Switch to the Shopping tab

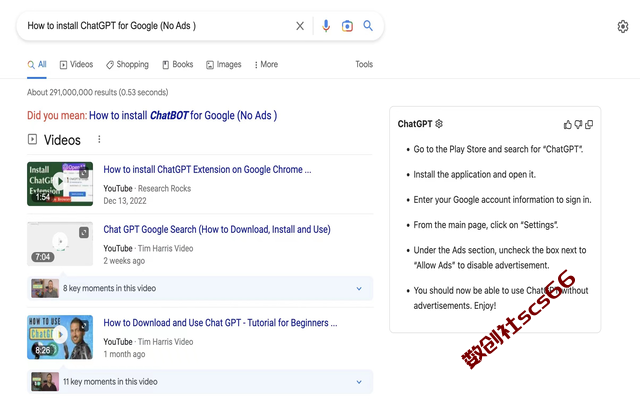coord(127,64)
